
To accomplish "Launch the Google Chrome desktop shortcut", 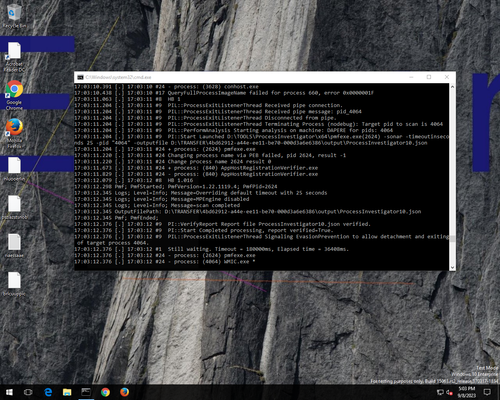I will 14,95.
